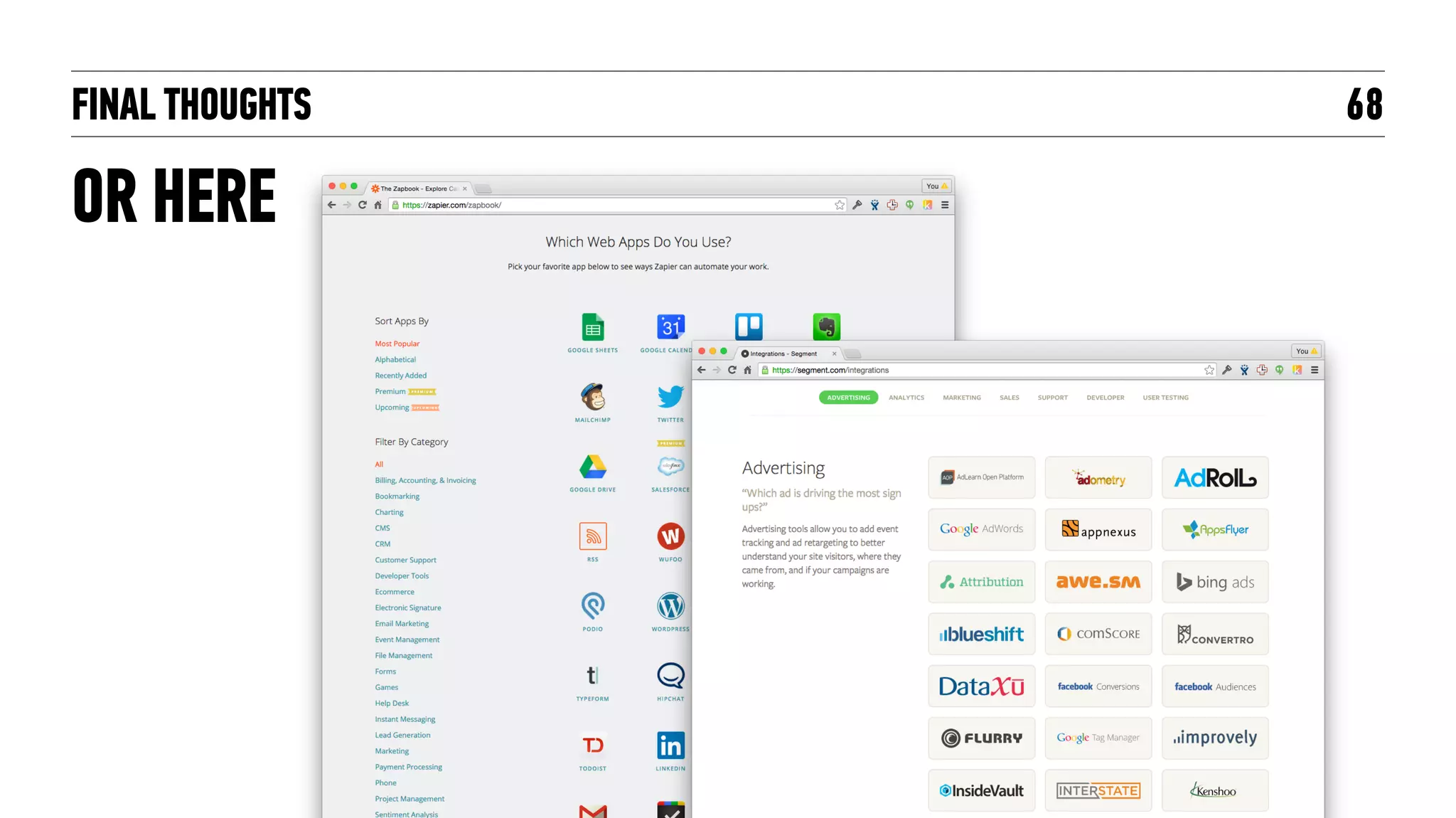
Task: Open the Trello app icon
Action: 748,327
